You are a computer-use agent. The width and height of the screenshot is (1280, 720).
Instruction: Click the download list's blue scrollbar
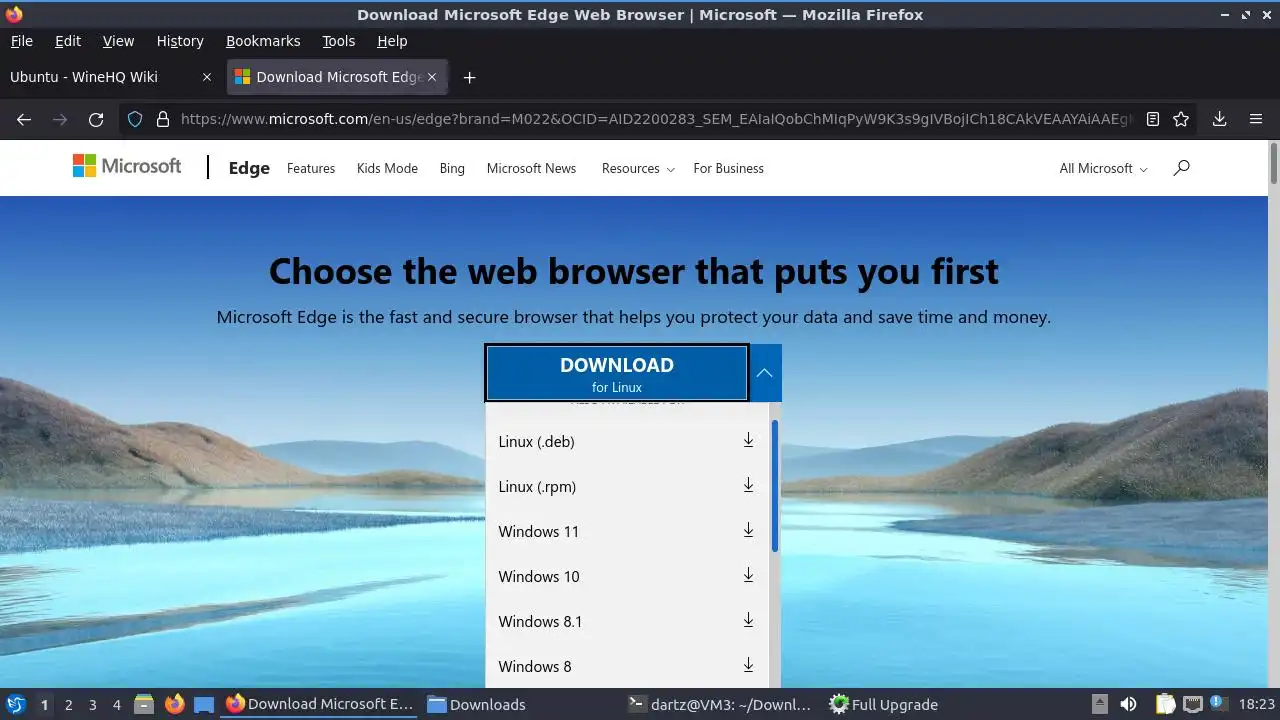click(775, 486)
